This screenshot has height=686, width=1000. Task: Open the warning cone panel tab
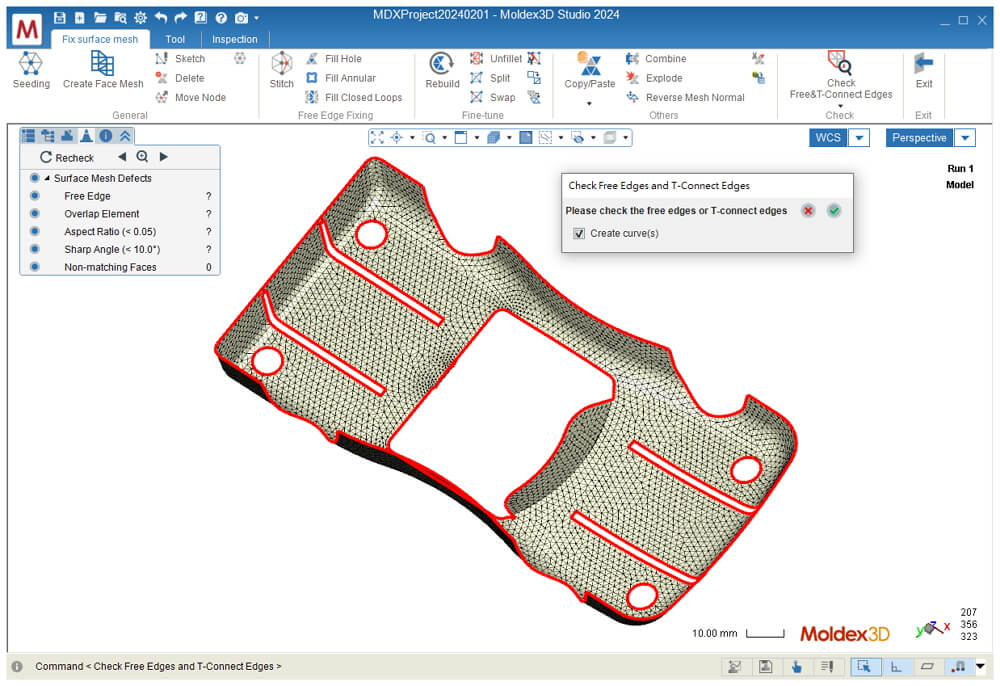pos(86,136)
